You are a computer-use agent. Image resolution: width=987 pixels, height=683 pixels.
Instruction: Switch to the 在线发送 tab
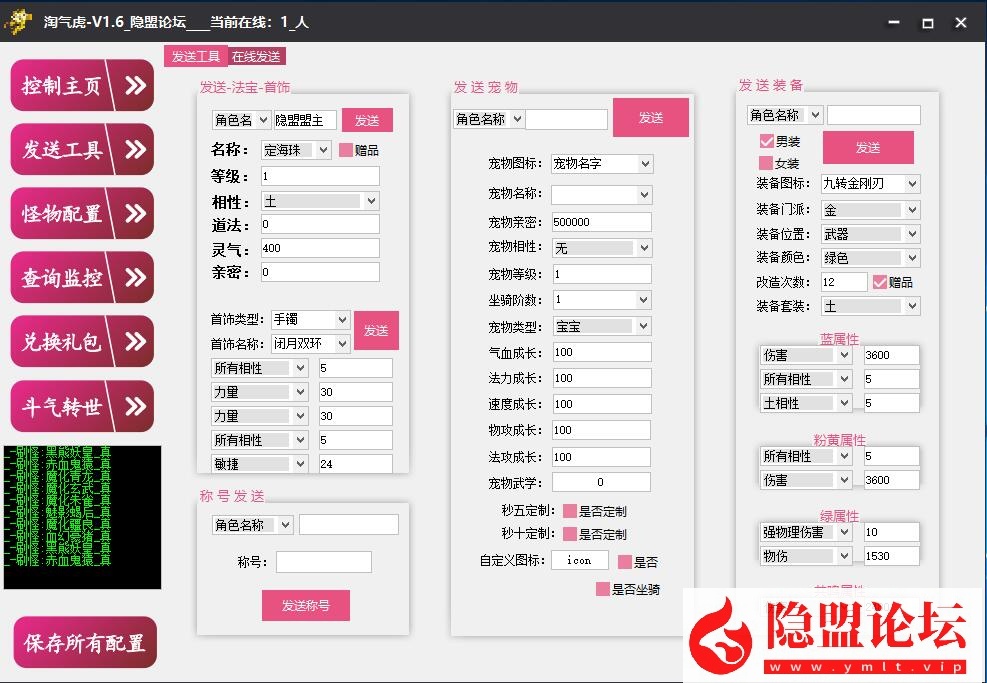point(256,57)
